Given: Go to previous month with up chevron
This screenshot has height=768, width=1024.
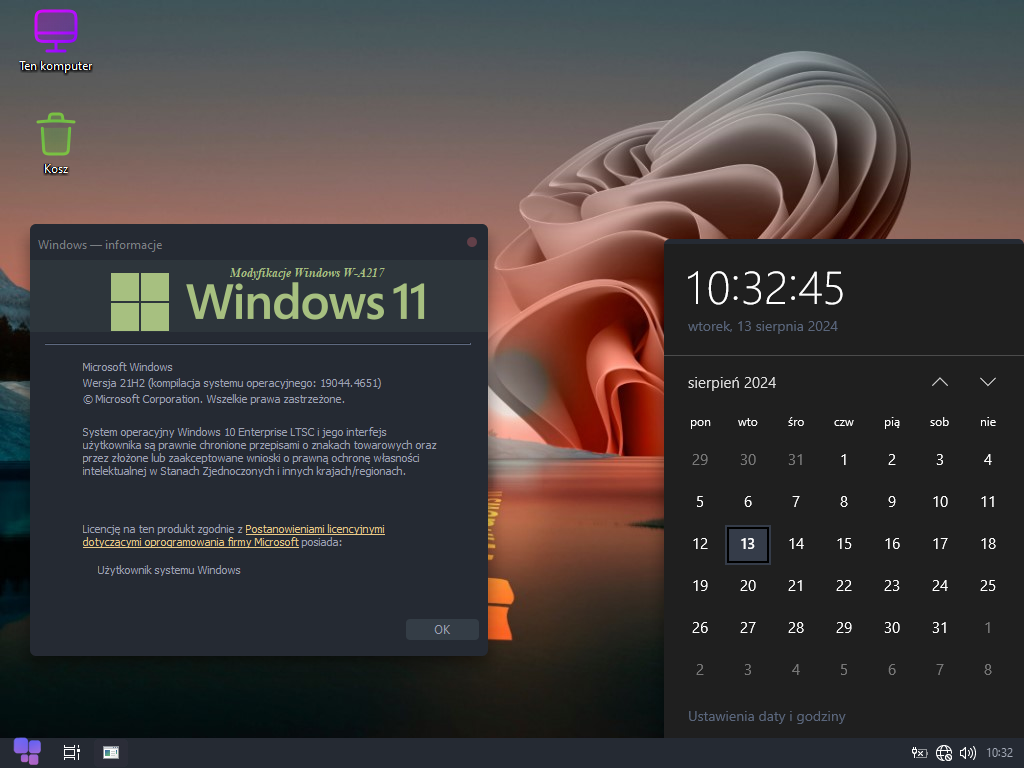Looking at the screenshot, I should coord(939,382).
